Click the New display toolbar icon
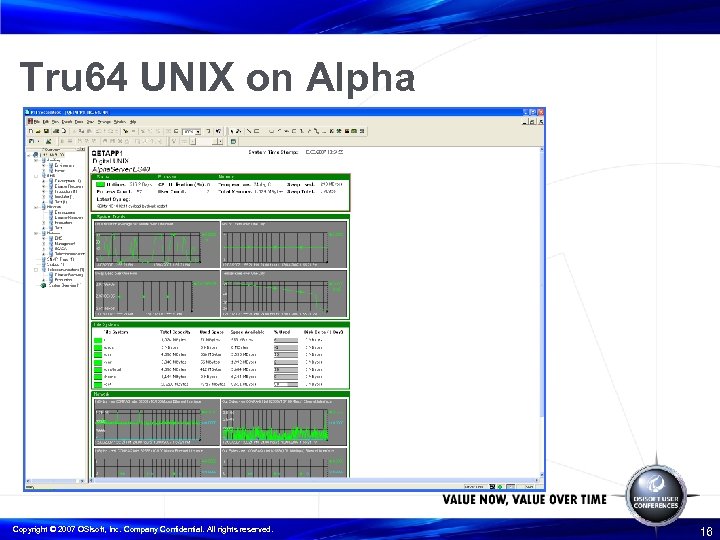This screenshot has height=540, width=720. click(x=31, y=131)
